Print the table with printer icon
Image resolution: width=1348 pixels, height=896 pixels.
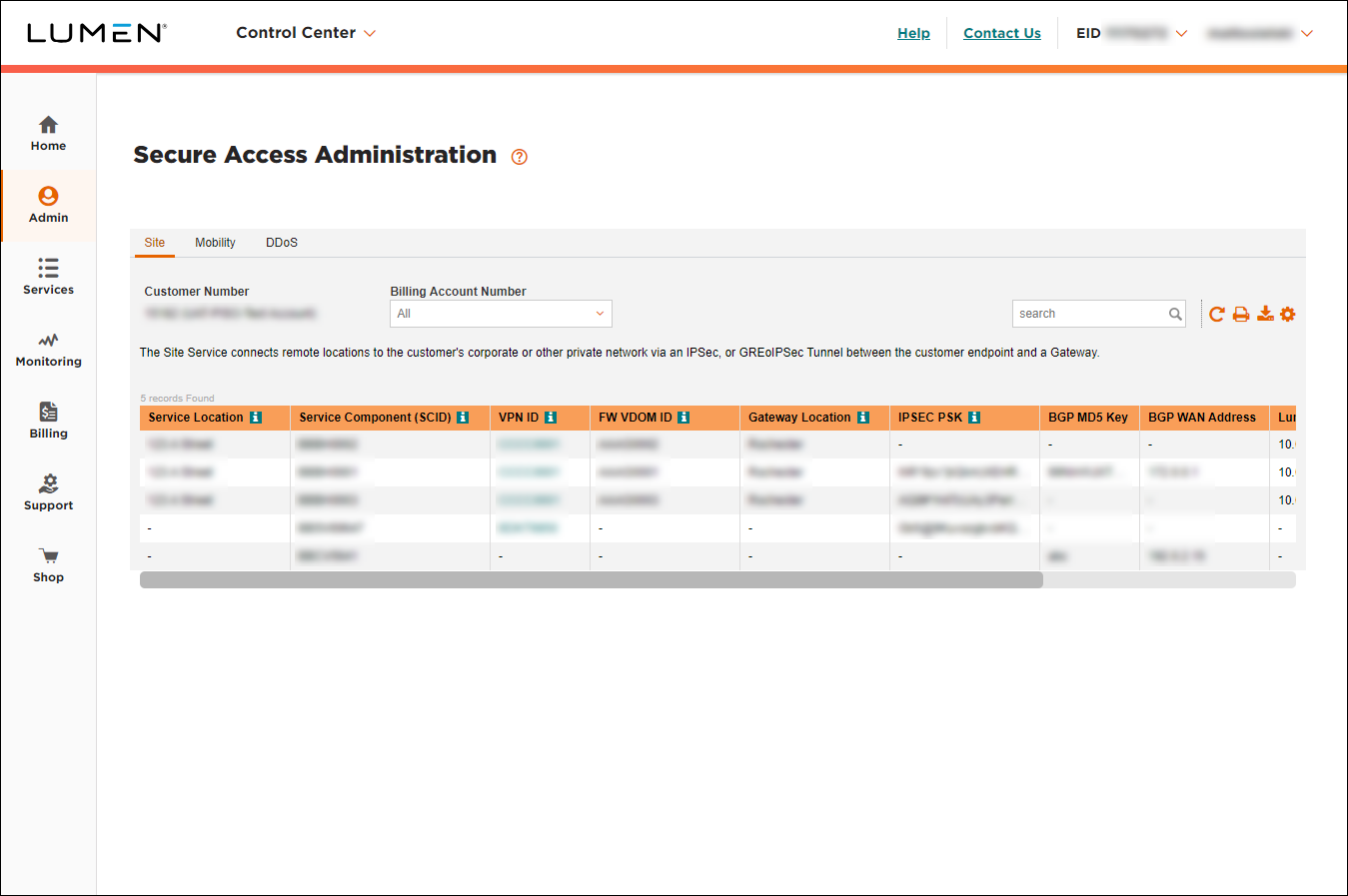coord(1241,314)
